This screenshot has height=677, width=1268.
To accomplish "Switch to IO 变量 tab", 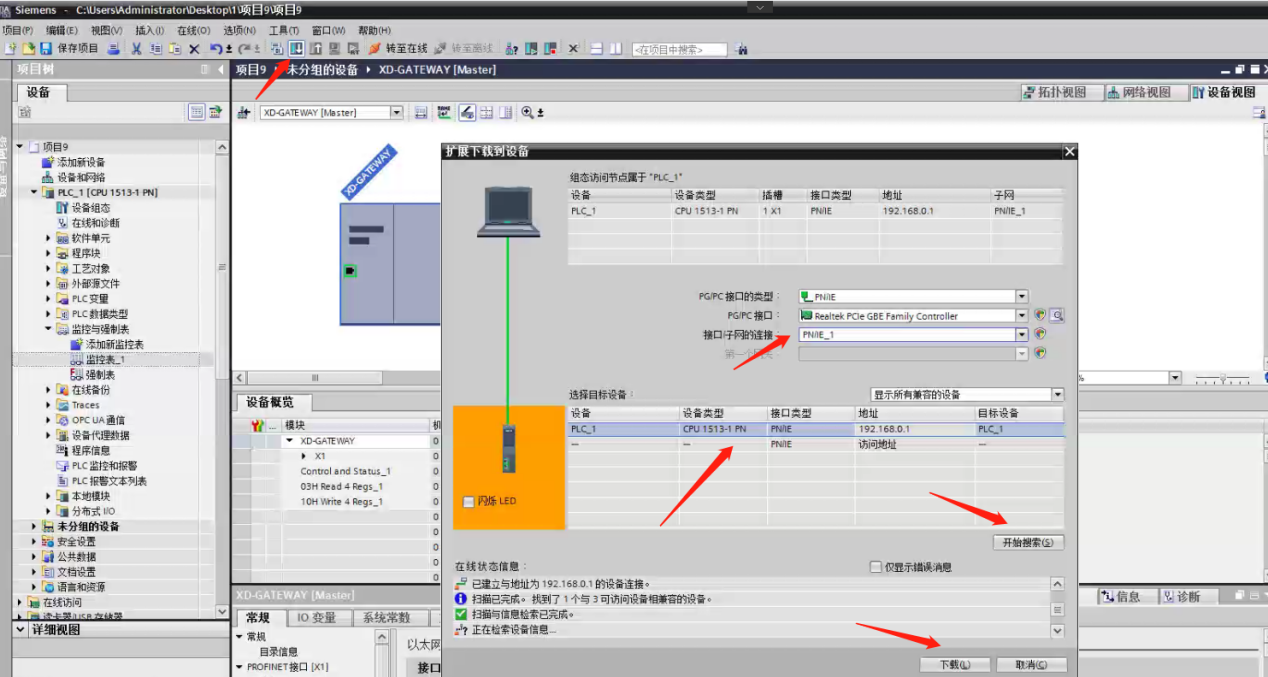I will [x=317, y=618].
